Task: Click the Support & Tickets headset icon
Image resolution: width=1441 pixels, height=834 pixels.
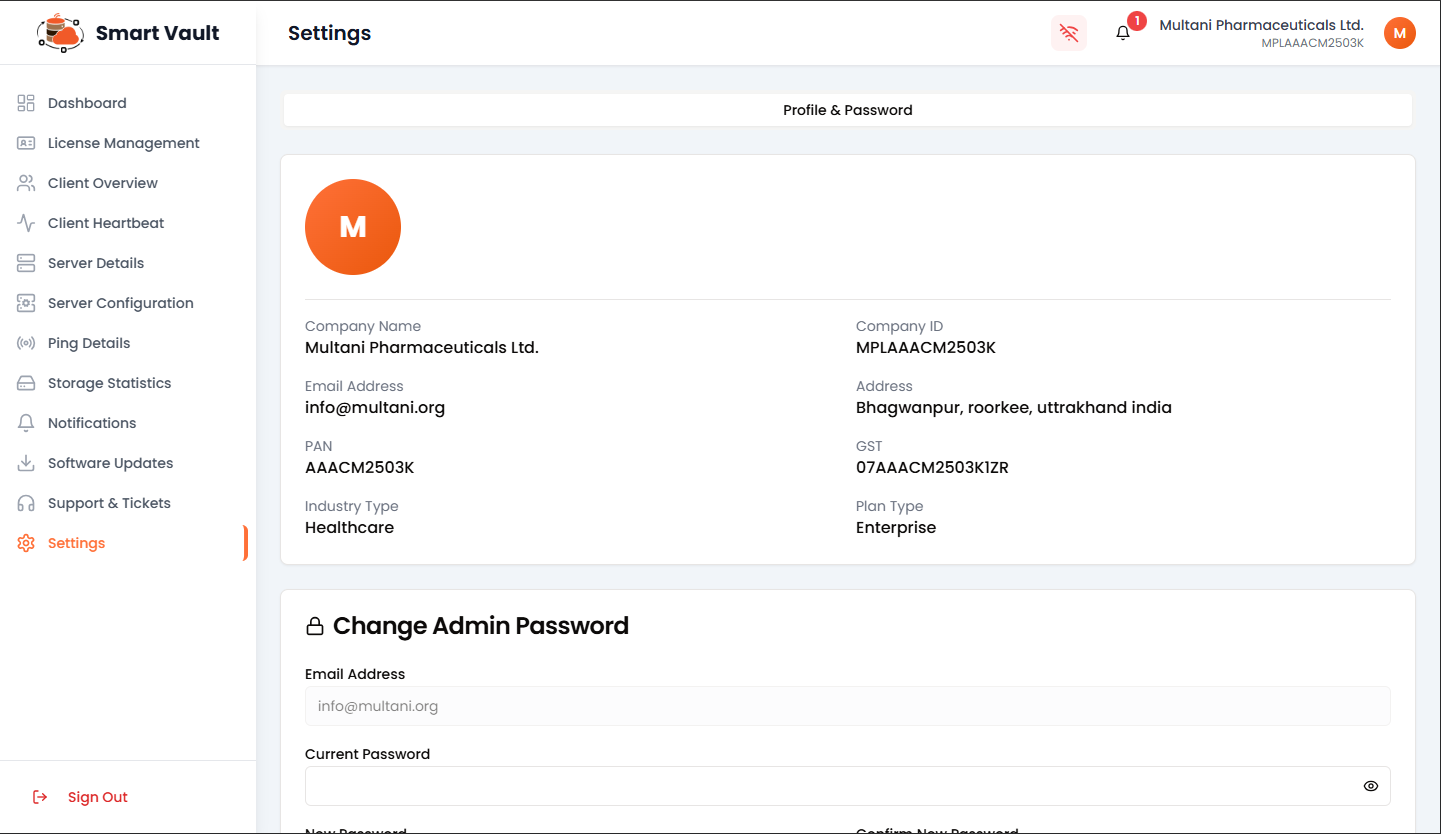Action: tap(26, 503)
